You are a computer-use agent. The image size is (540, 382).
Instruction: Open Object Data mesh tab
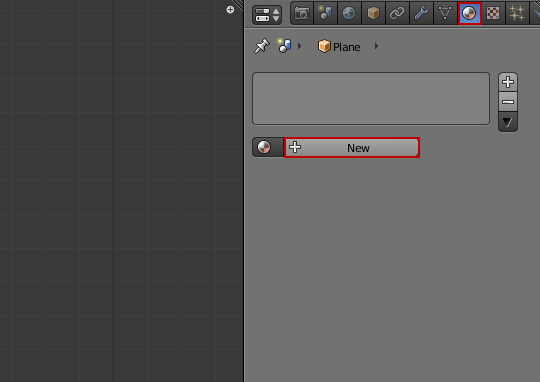point(445,13)
